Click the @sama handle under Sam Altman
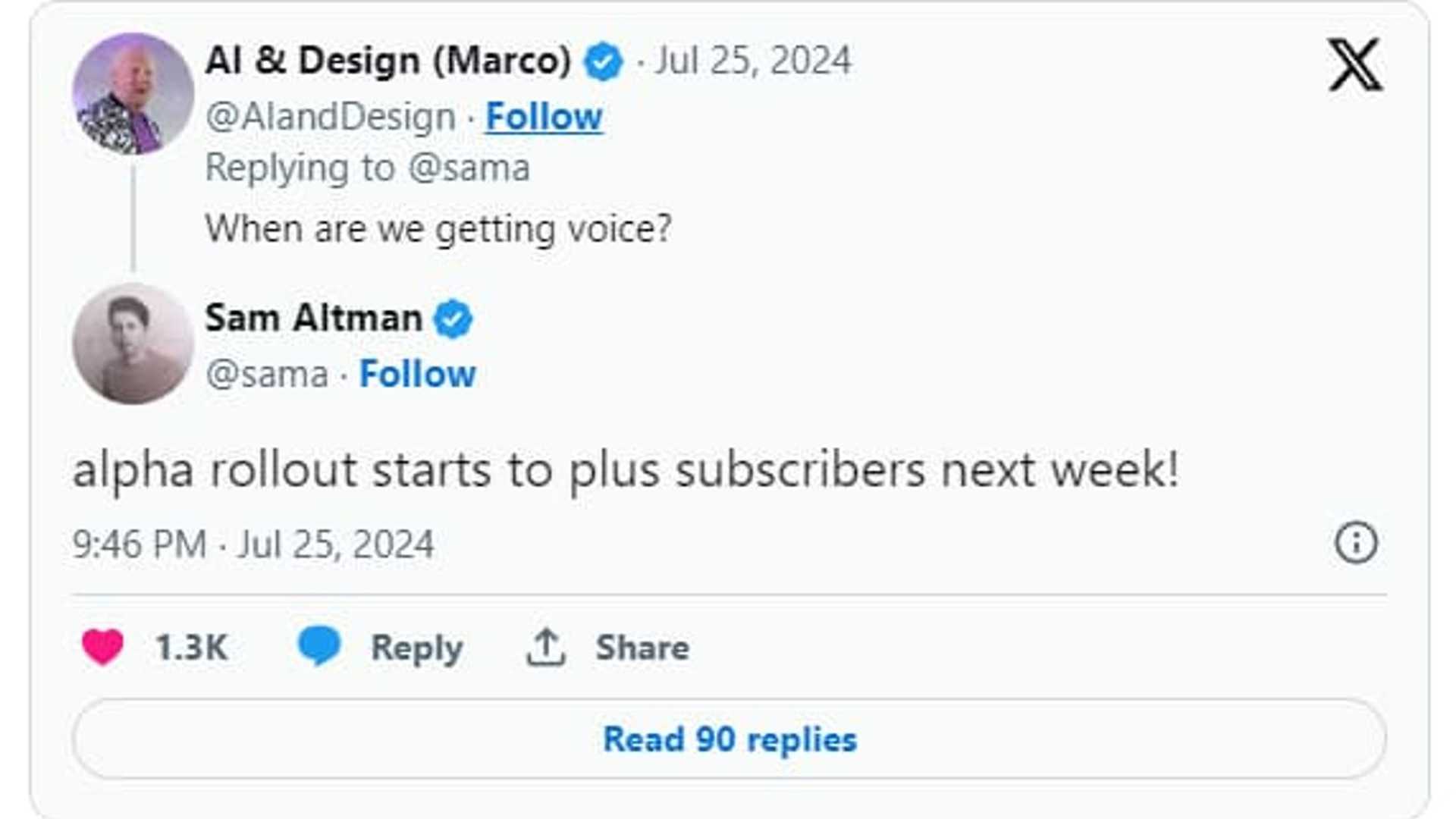 [x=267, y=374]
